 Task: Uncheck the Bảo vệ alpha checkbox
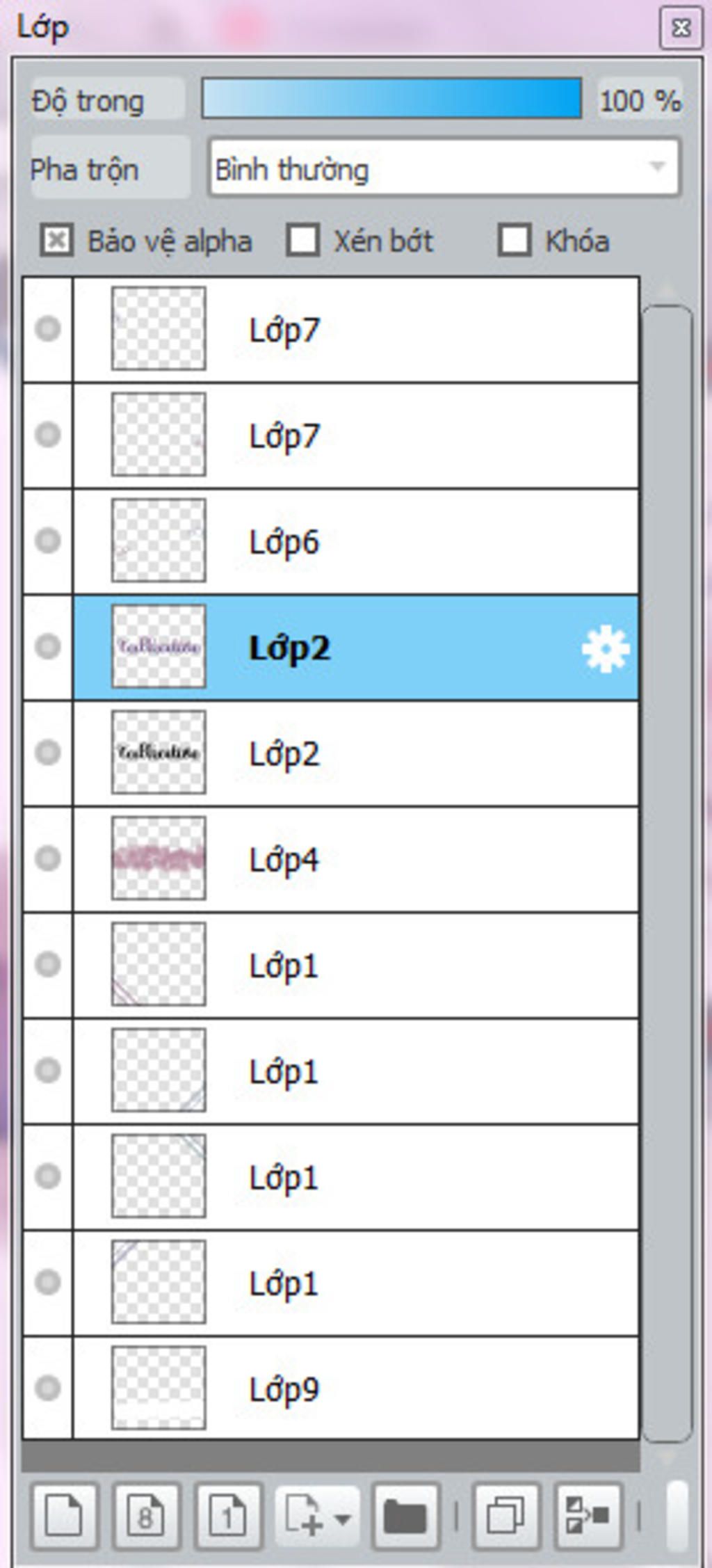point(56,241)
